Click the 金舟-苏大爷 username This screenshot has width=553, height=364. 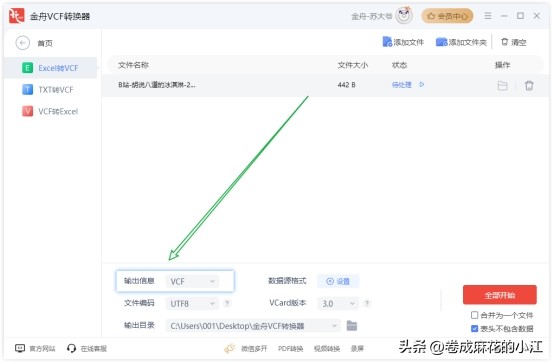click(x=371, y=16)
